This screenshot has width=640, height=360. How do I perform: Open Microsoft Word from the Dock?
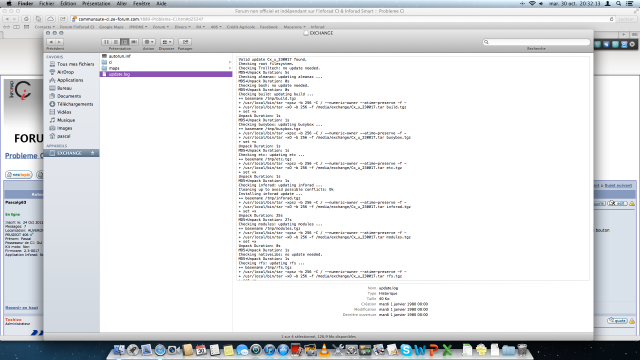coord(420,350)
